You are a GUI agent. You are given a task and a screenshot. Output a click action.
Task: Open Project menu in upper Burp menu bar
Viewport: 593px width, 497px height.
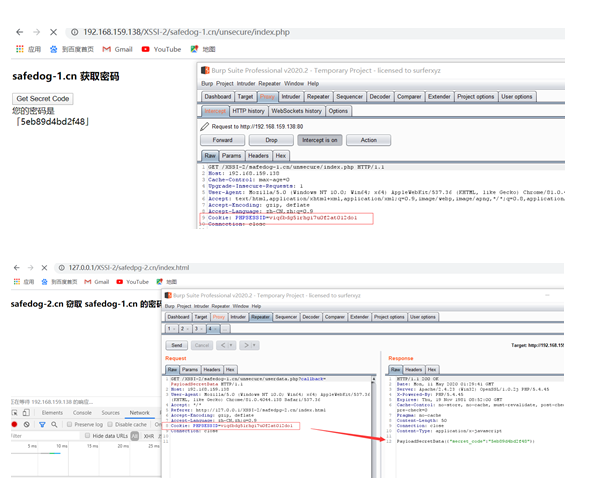coord(225,84)
